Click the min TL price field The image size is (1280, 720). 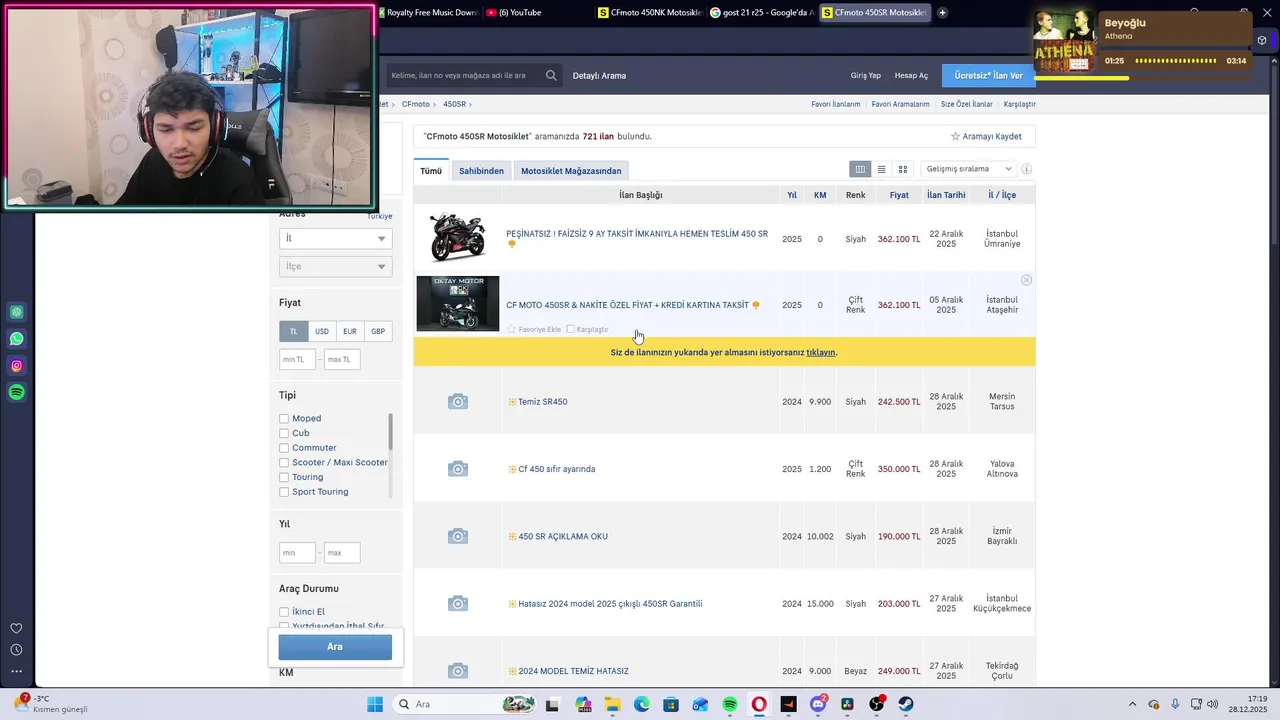pyautogui.click(x=297, y=359)
